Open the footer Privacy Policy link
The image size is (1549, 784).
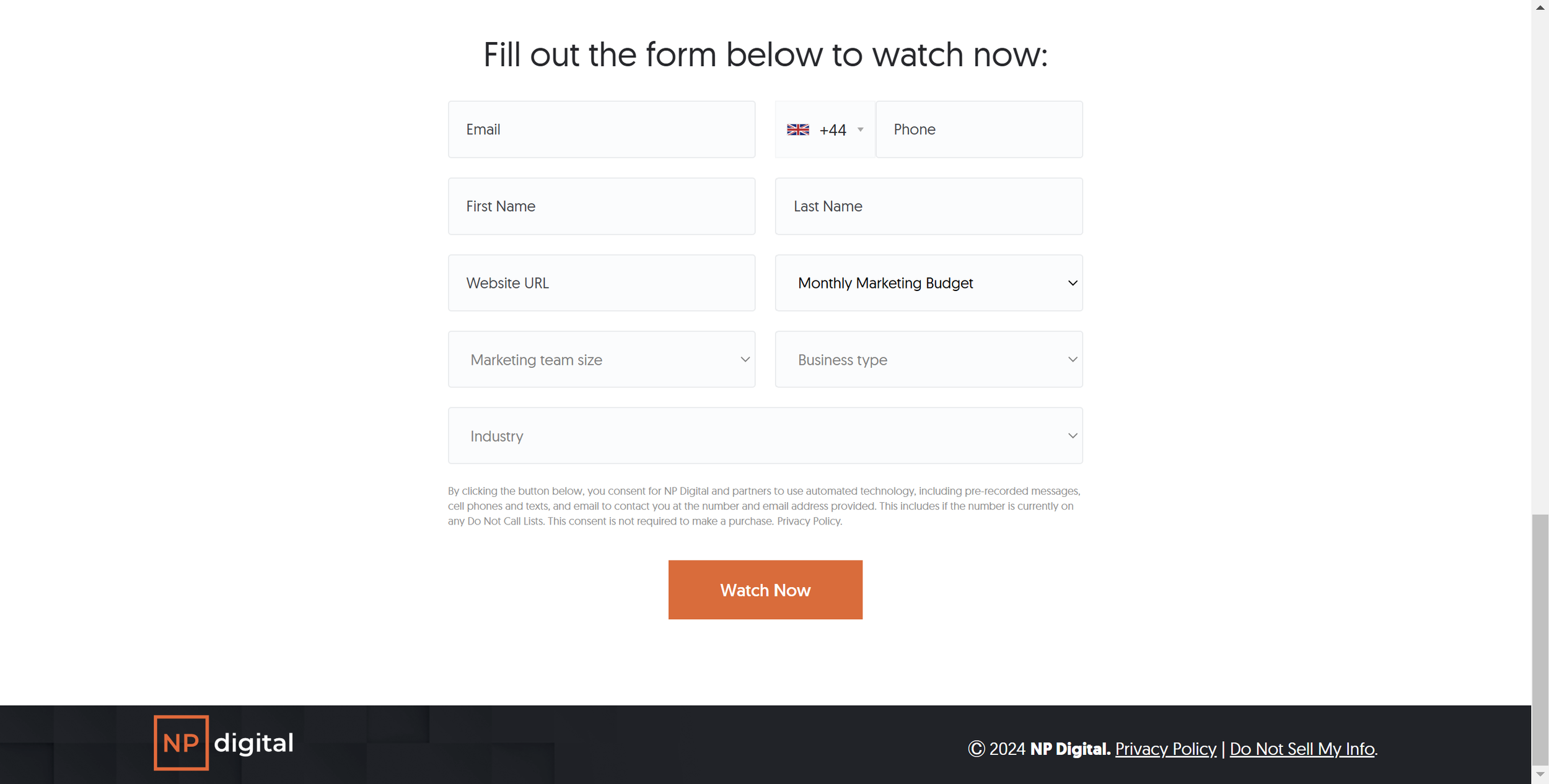pyautogui.click(x=1165, y=749)
